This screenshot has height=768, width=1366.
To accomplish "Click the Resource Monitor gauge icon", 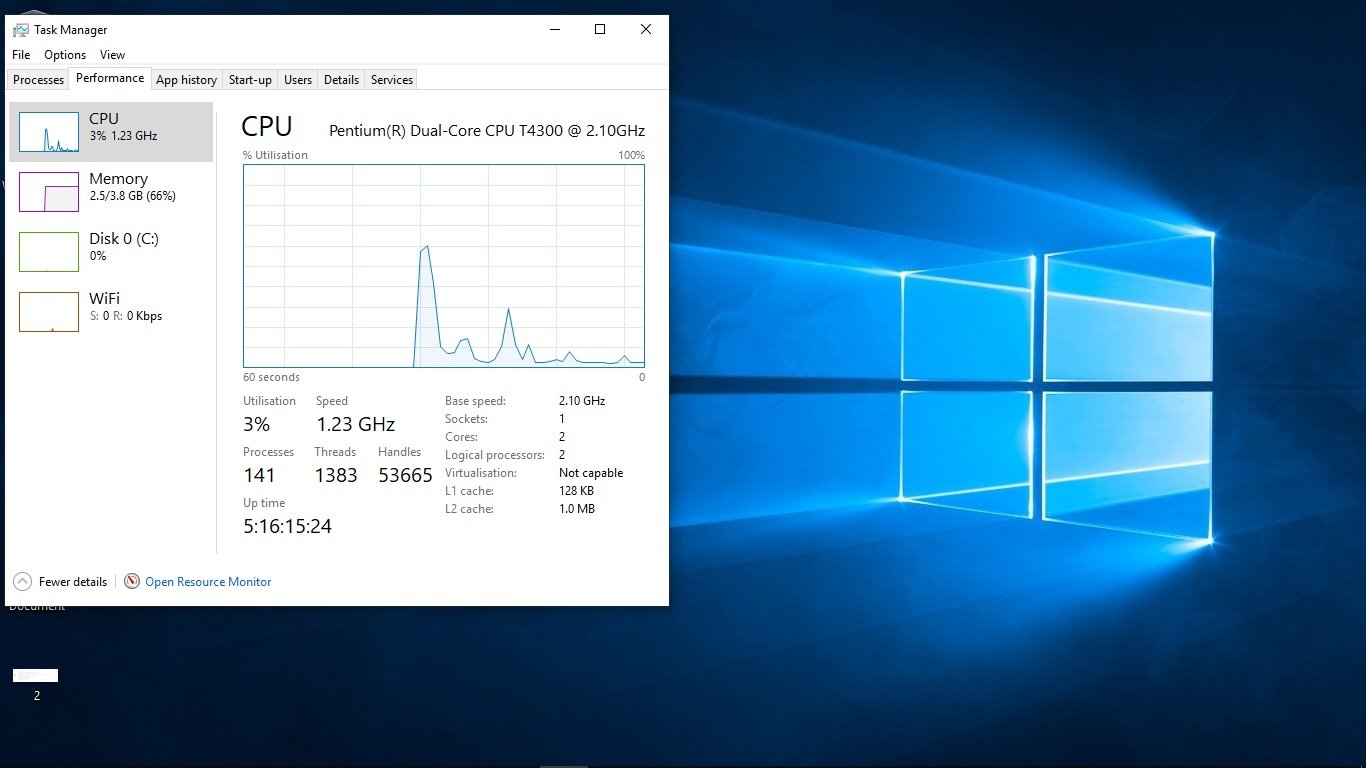I will [x=132, y=581].
